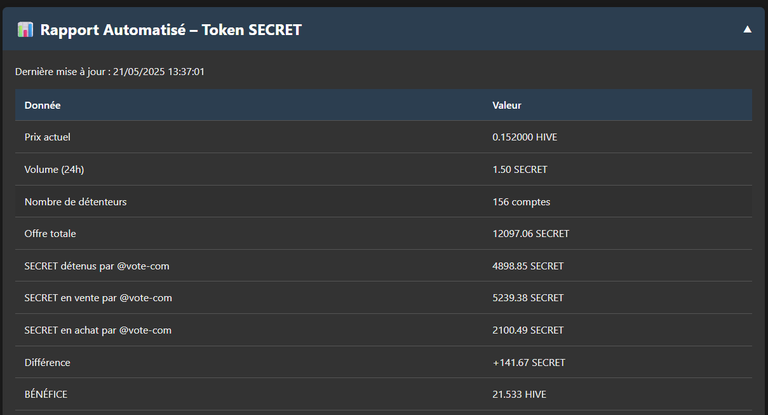Select the Volume (24h) row label
The height and width of the screenshot is (415, 768).
tap(54, 170)
